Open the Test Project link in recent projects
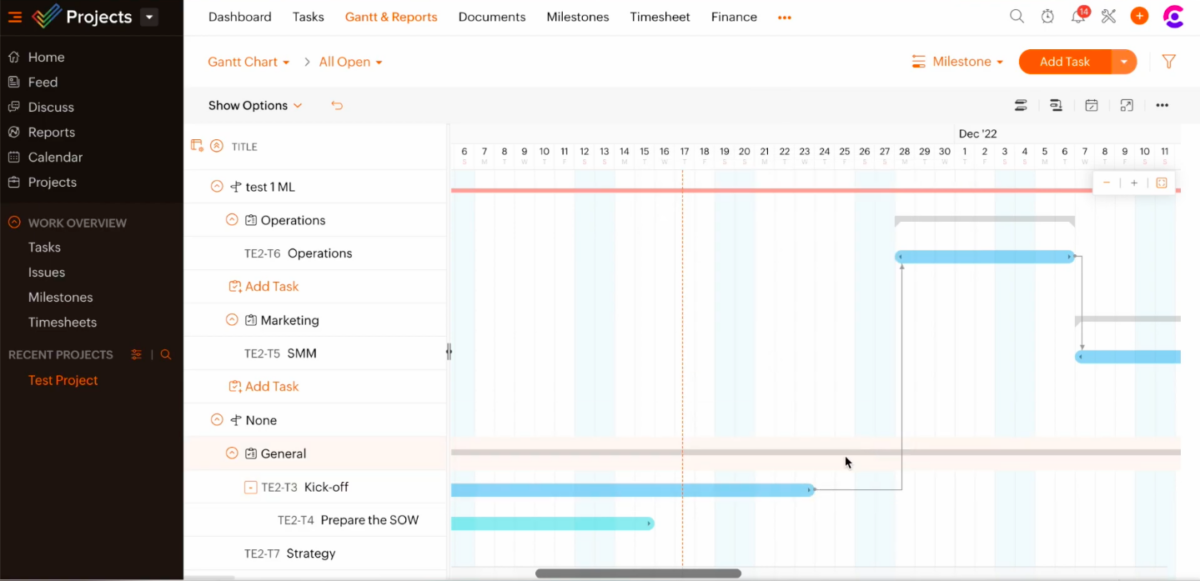 click(62, 380)
